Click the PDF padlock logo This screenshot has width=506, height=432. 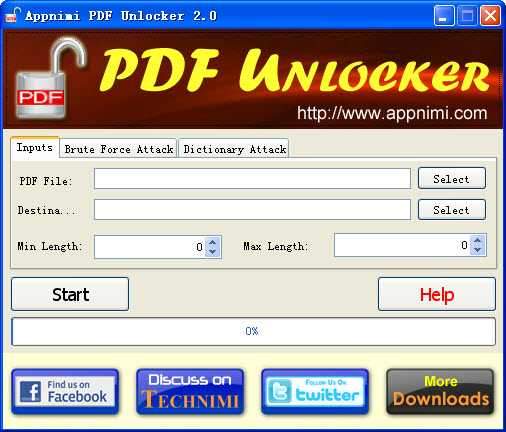coord(50,78)
